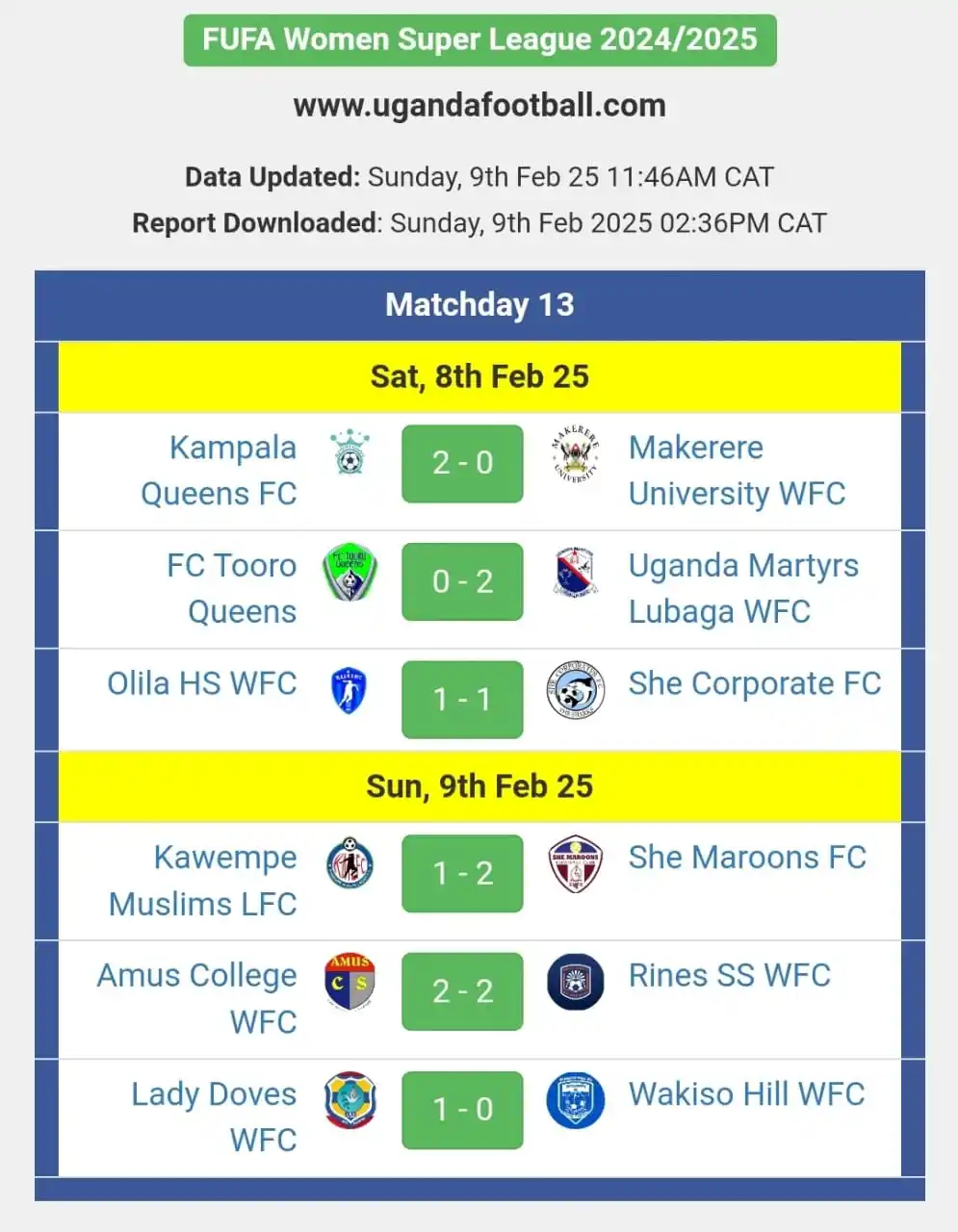Click the Wakiso Hill WFC blue crest
Viewport: 958px width, 1232px height.
(x=575, y=1100)
